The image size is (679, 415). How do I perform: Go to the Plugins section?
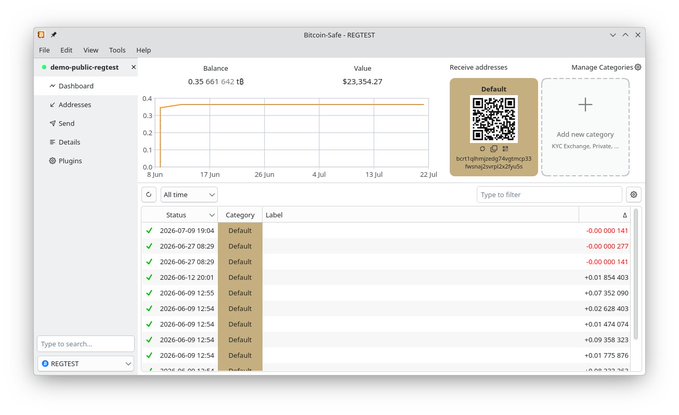pos(86,160)
